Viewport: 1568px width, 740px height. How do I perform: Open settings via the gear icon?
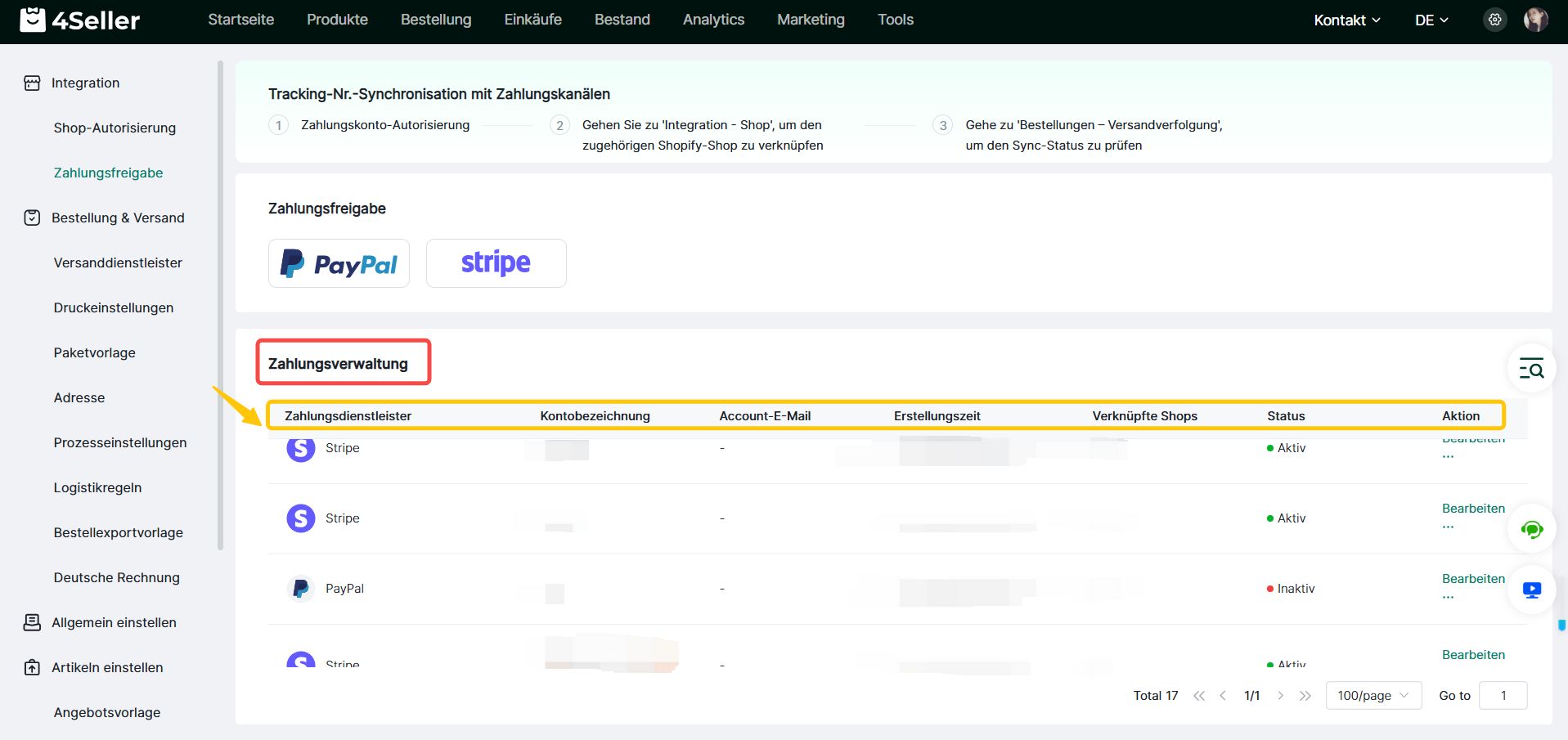pyautogui.click(x=1494, y=20)
